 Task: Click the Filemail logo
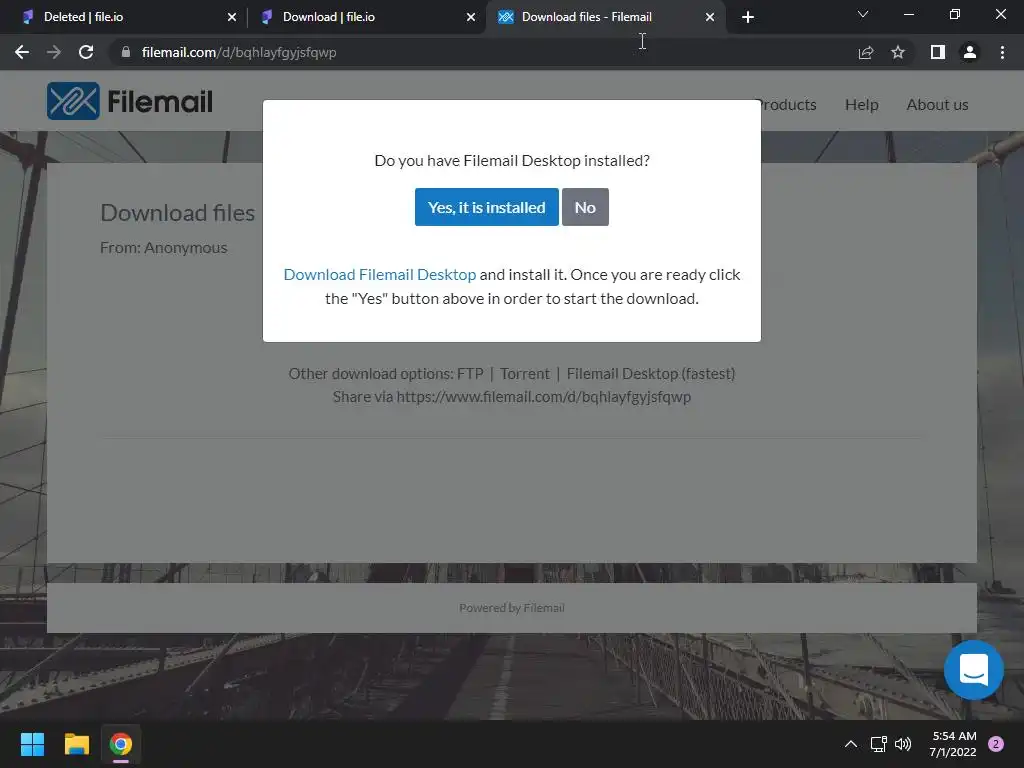(130, 101)
